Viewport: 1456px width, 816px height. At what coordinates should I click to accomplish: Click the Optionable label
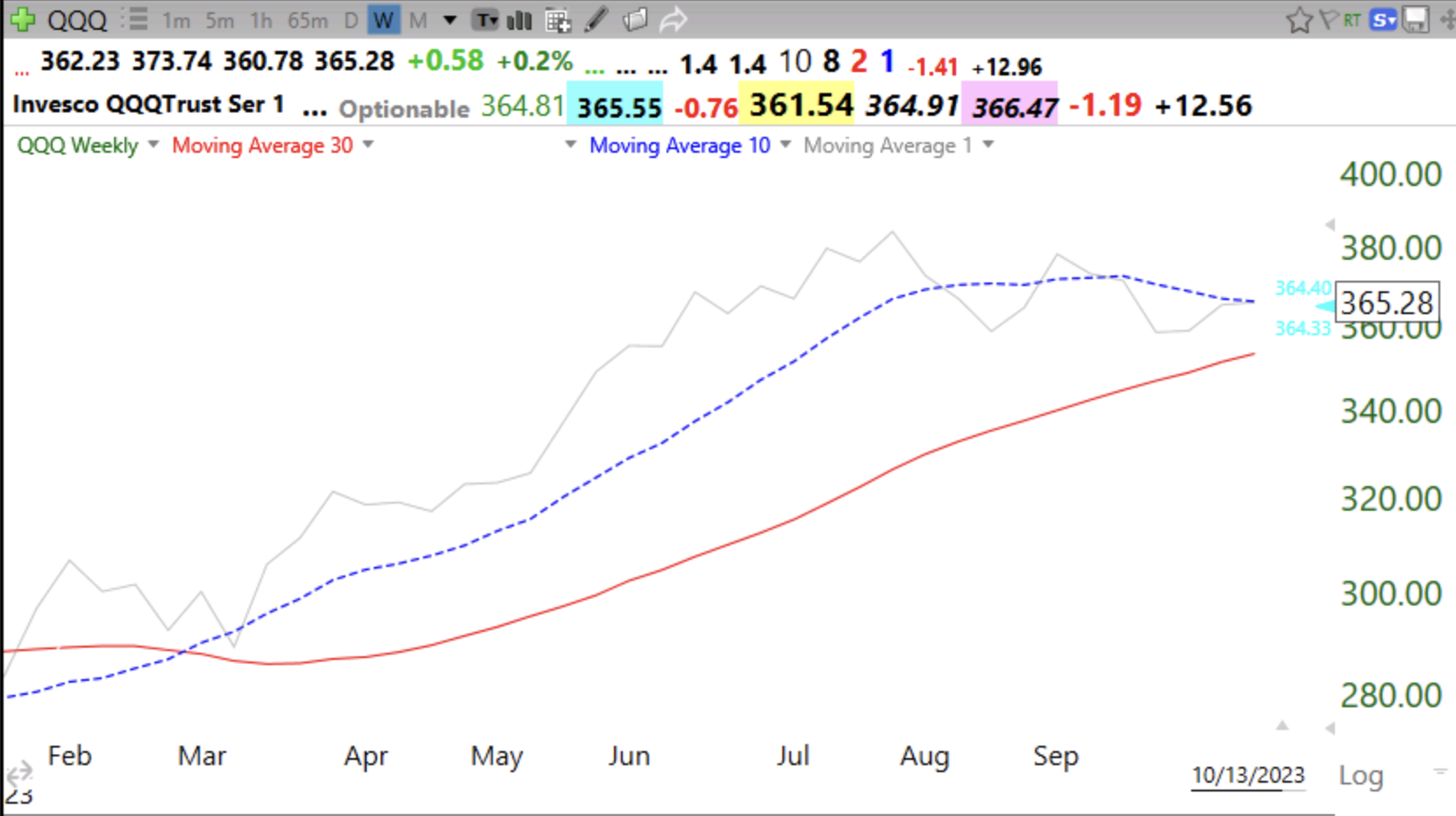404,109
